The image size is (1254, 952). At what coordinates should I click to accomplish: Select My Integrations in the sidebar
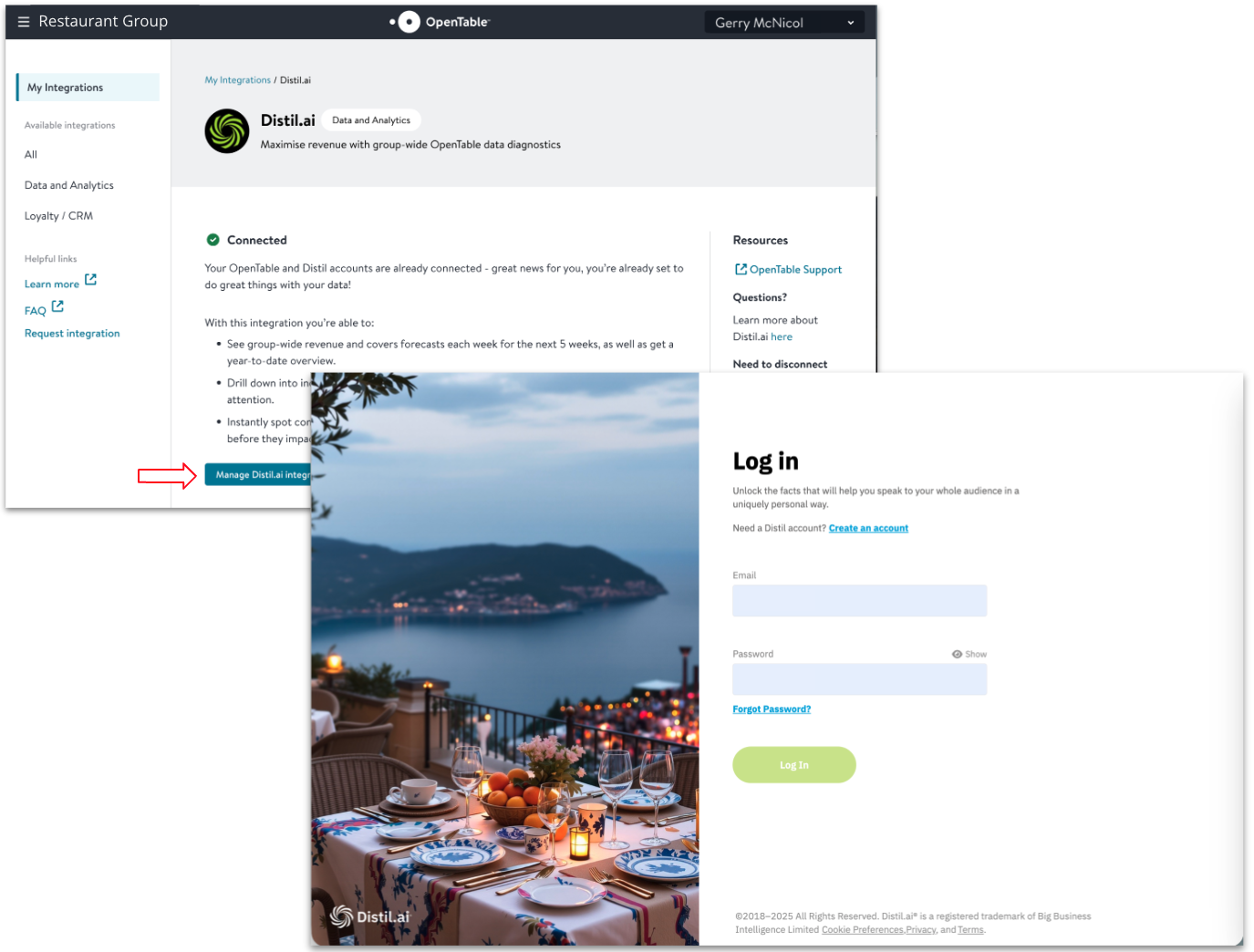tap(88, 88)
